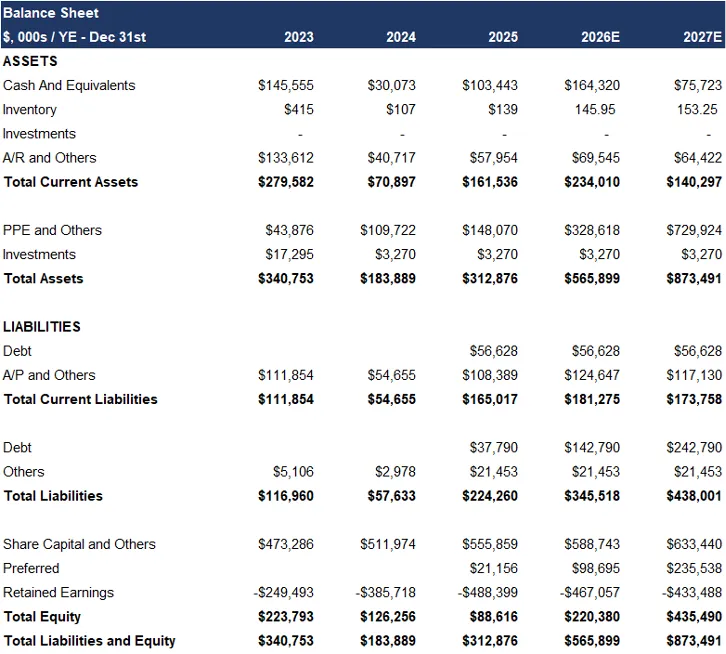Select 2023 long-term Investments value $17,295
Screen dimensions: 726x654
pyautogui.click(x=290, y=254)
